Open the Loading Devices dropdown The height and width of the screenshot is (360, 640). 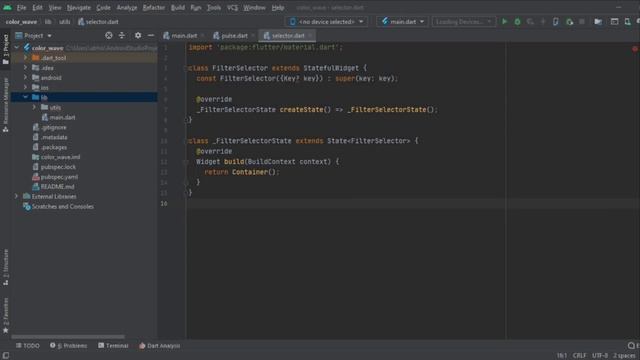464,22
